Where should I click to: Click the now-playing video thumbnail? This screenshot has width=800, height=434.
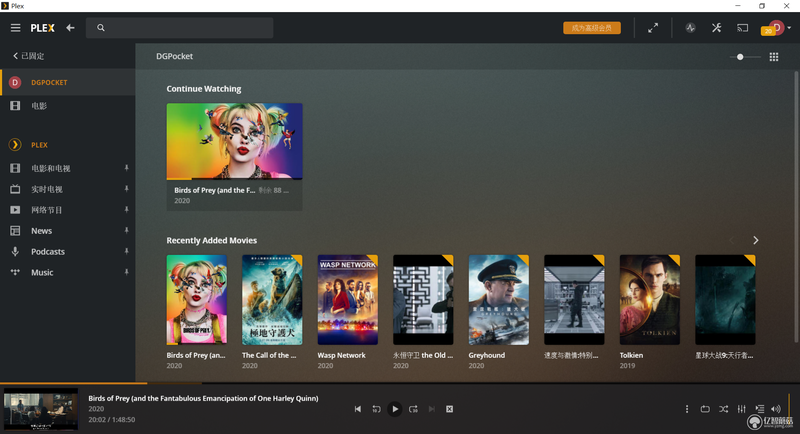click(41, 409)
